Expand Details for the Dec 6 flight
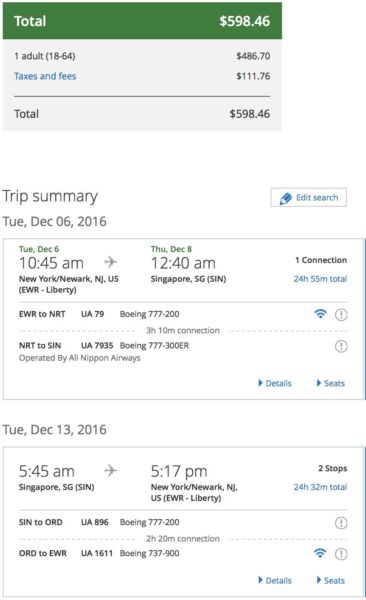Screen dimensions: 366x600 click(275, 383)
